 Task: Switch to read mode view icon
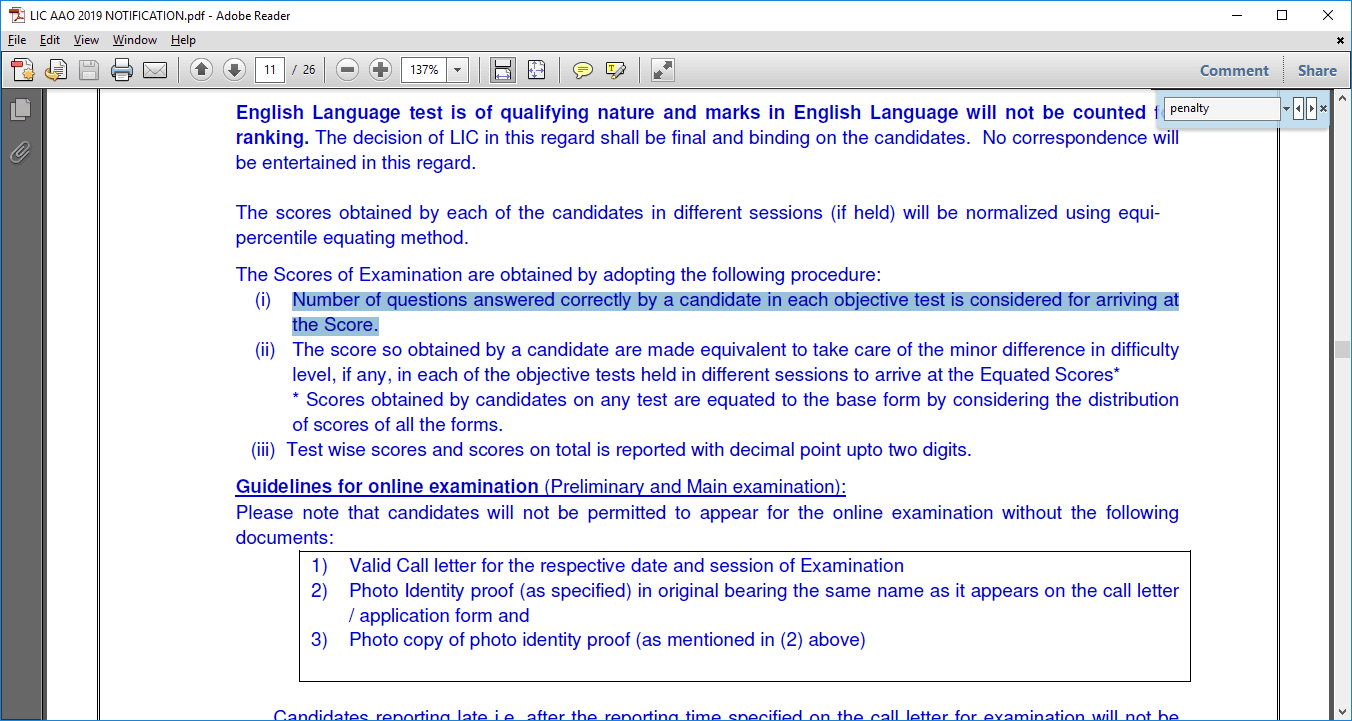(x=662, y=70)
